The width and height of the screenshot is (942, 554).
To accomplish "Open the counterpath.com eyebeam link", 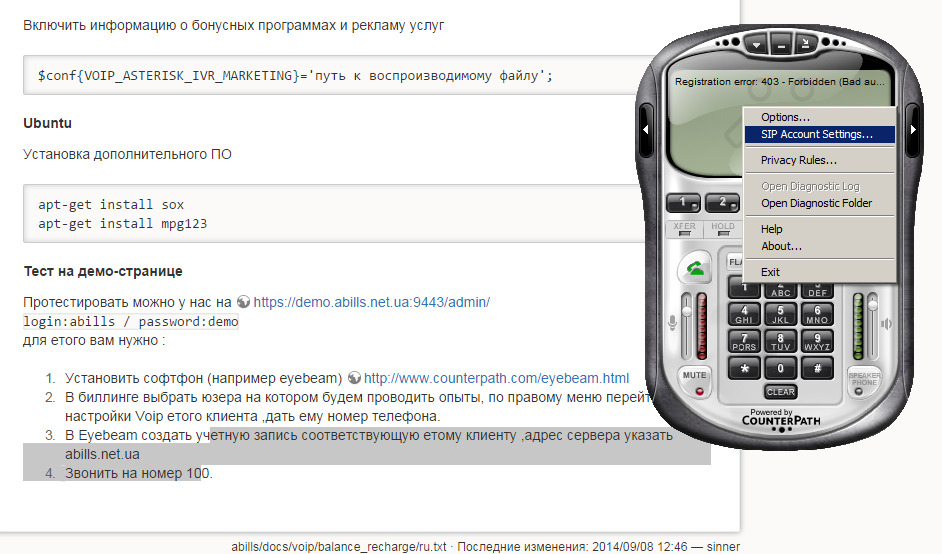I will tap(496, 378).
